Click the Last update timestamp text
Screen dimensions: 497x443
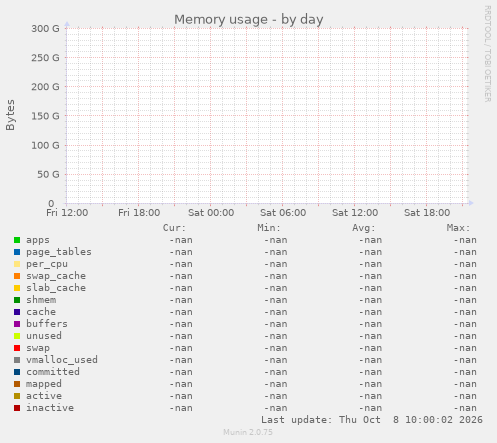(372, 420)
